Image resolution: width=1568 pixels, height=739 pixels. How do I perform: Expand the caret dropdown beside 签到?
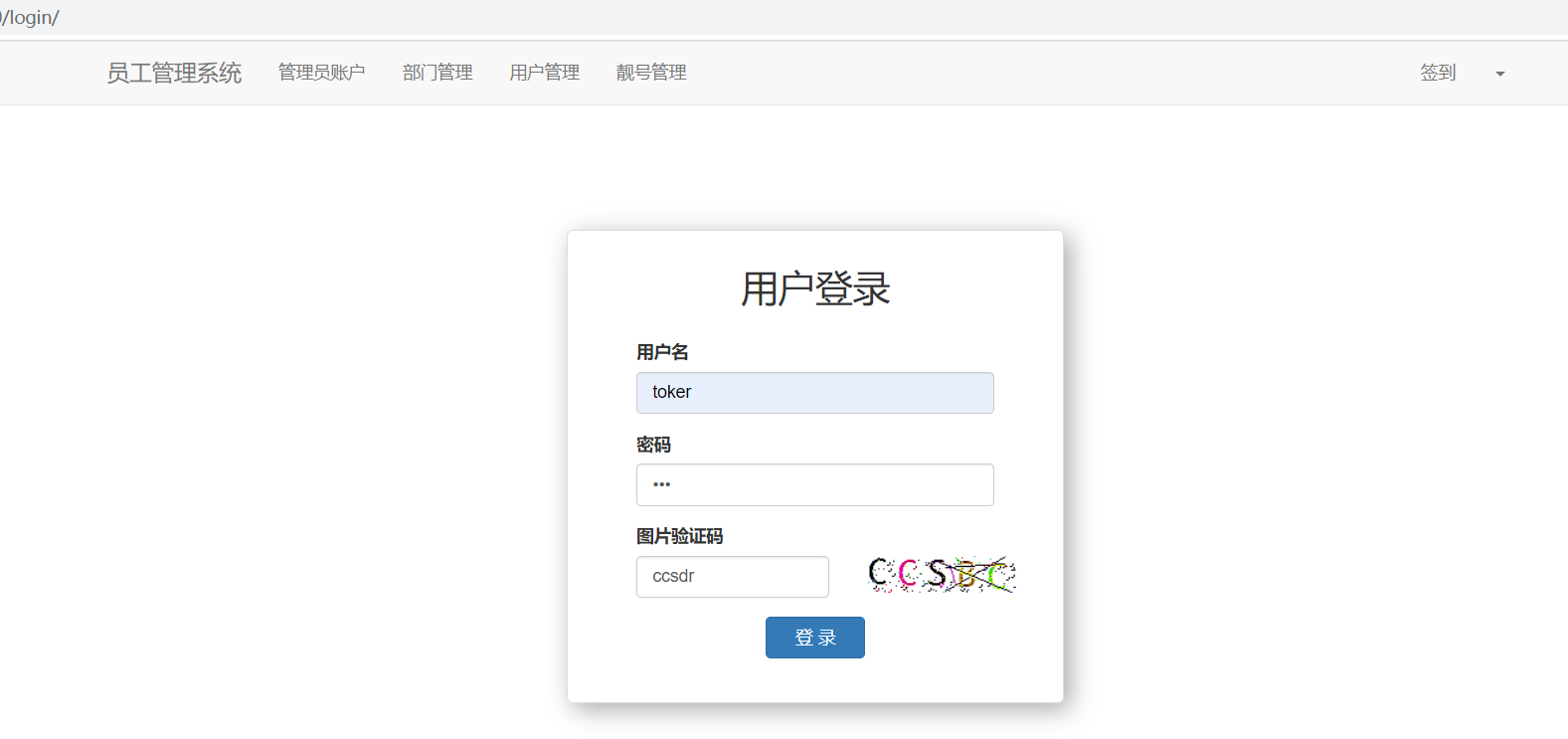coord(1500,74)
